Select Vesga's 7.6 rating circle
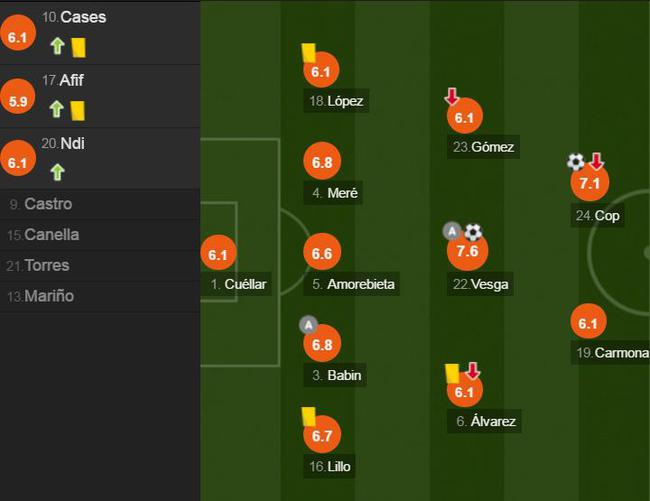 pyautogui.click(x=467, y=251)
